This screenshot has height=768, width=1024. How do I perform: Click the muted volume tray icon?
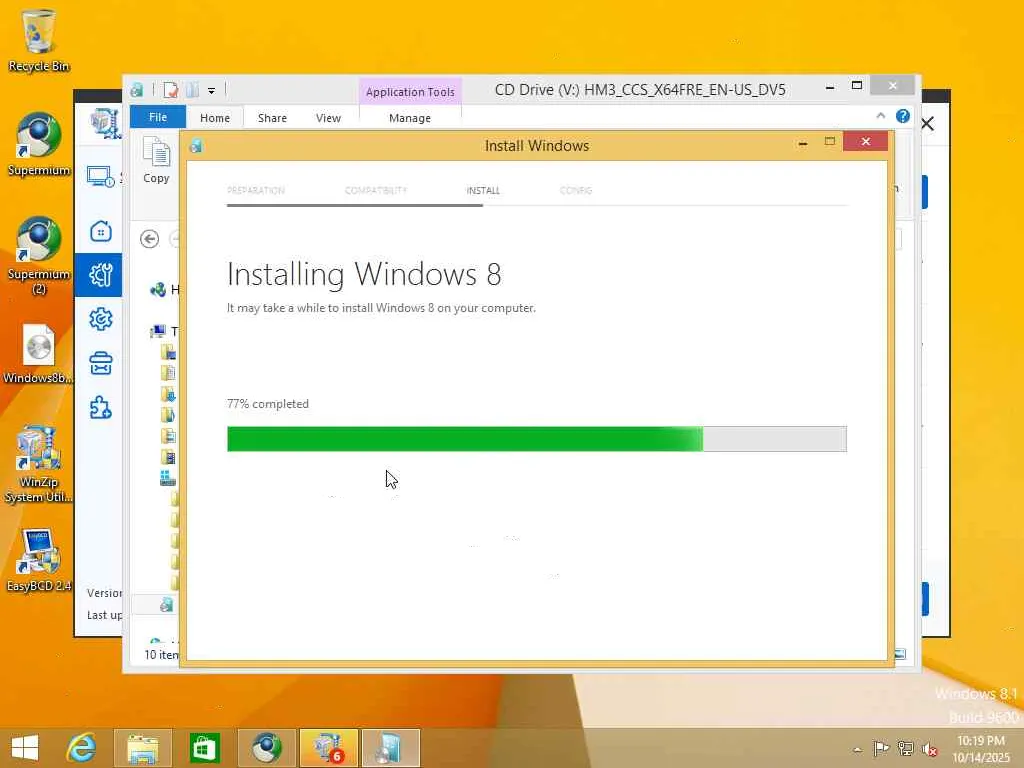929,749
